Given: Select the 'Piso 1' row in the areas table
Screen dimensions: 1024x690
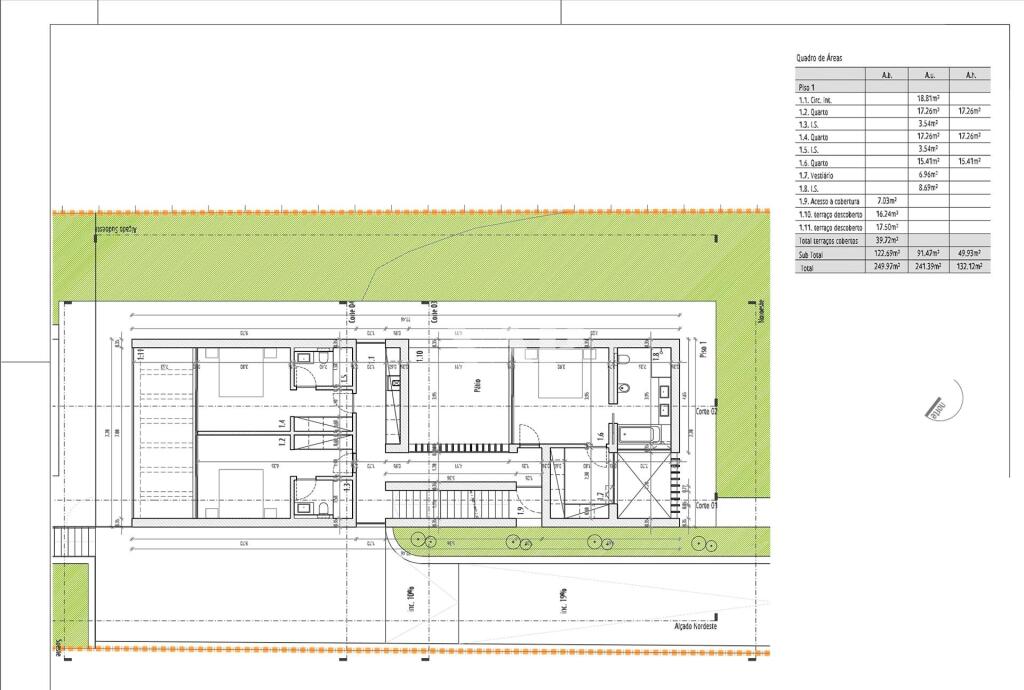Looking at the screenshot, I should click(893, 87).
